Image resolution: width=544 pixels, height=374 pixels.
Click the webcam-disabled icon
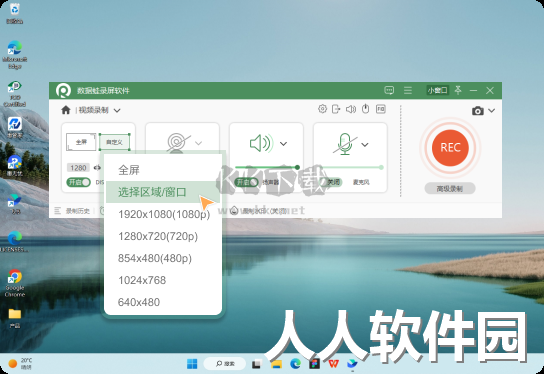(x=178, y=143)
